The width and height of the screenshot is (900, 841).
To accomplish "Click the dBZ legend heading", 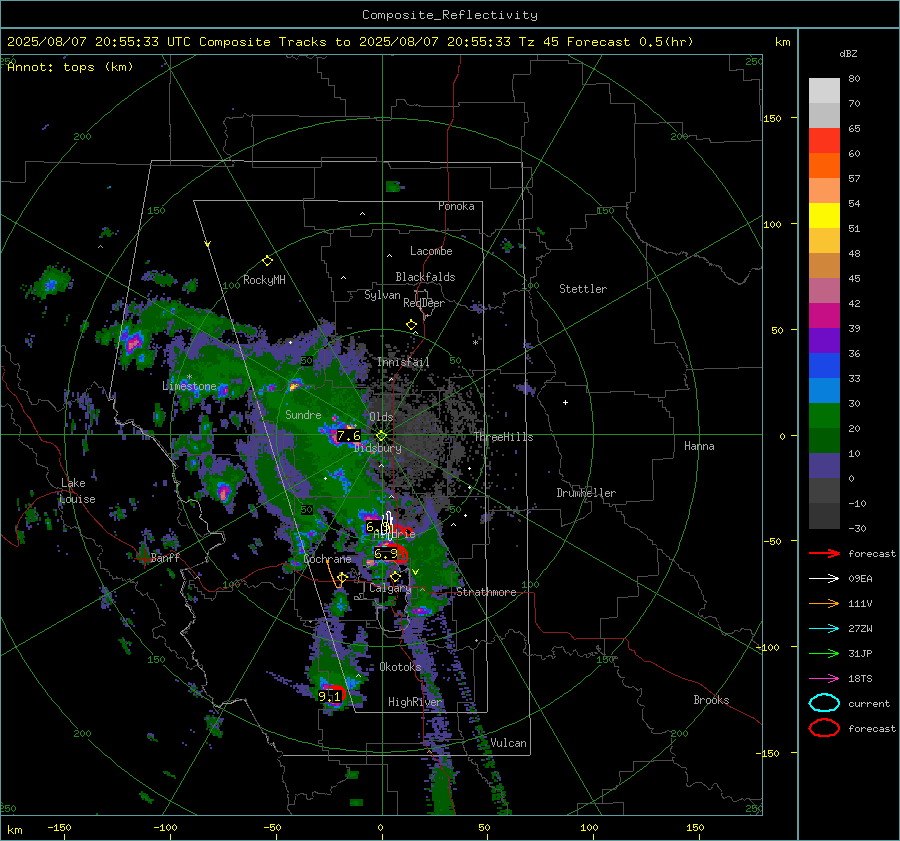I will (848, 53).
